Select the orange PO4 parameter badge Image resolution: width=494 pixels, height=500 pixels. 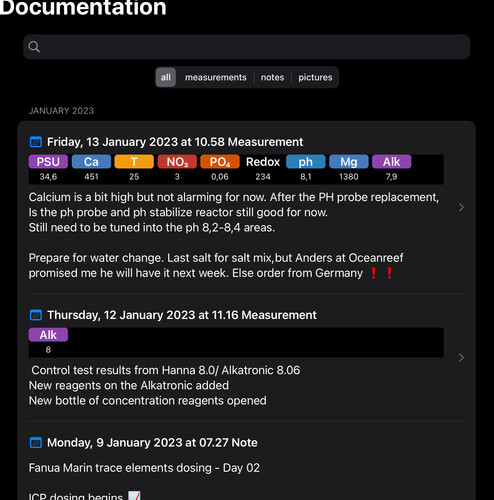coord(220,162)
